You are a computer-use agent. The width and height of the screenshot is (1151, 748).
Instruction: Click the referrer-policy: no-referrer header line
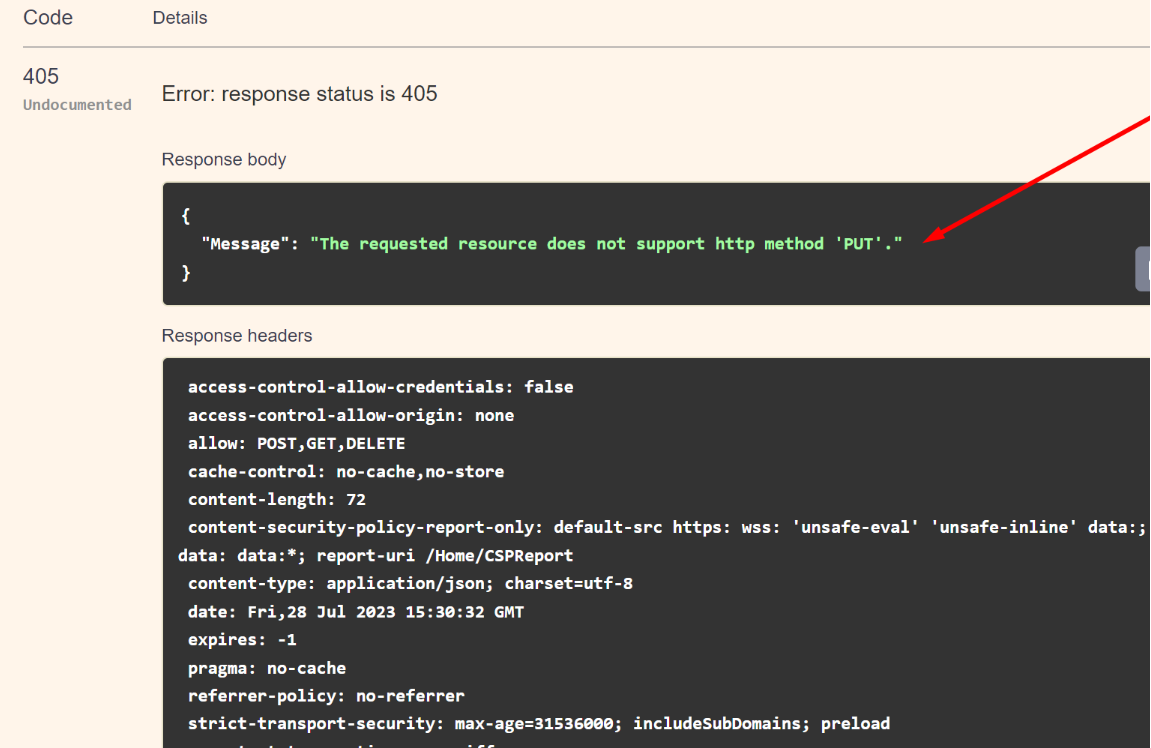click(326, 695)
